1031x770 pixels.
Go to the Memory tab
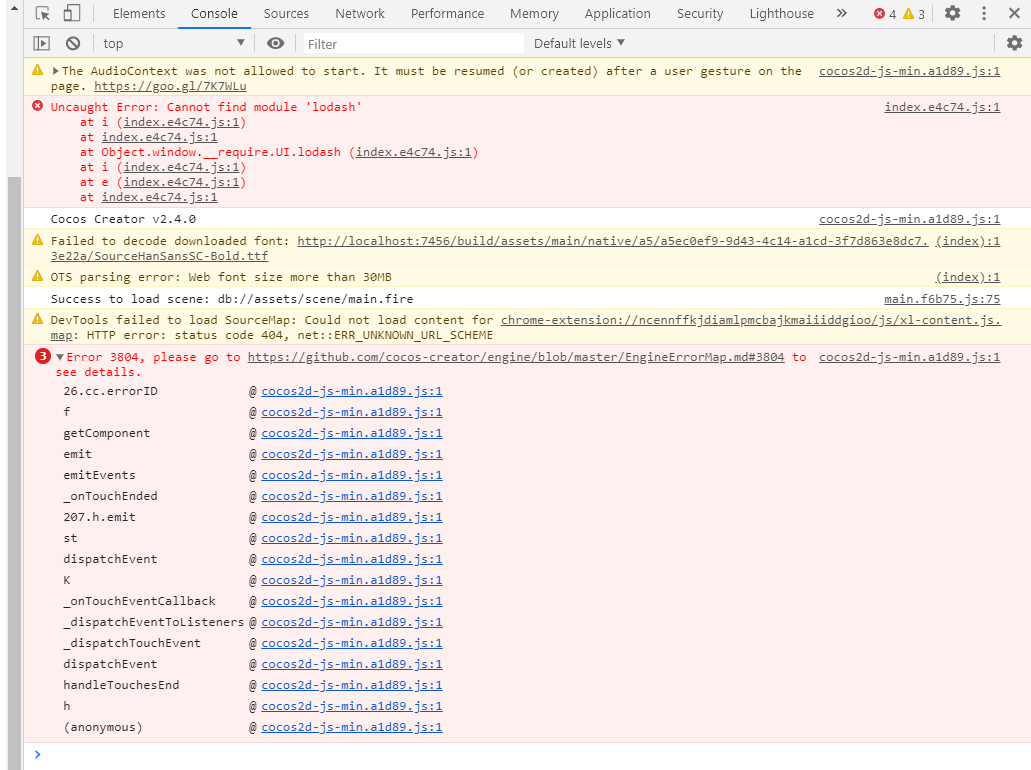(534, 13)
